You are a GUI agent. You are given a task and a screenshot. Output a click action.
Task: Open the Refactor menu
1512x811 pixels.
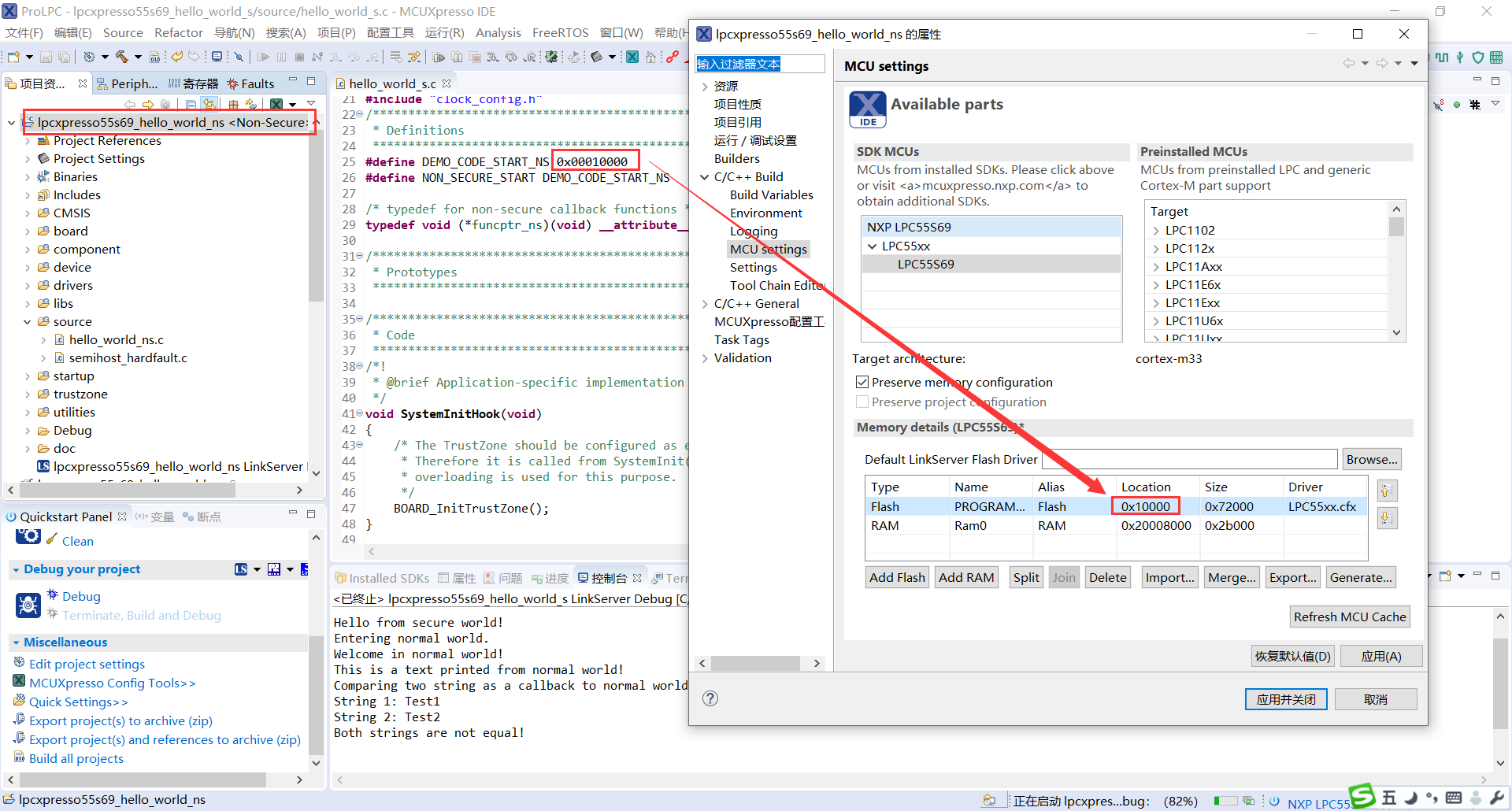(179, 33)
